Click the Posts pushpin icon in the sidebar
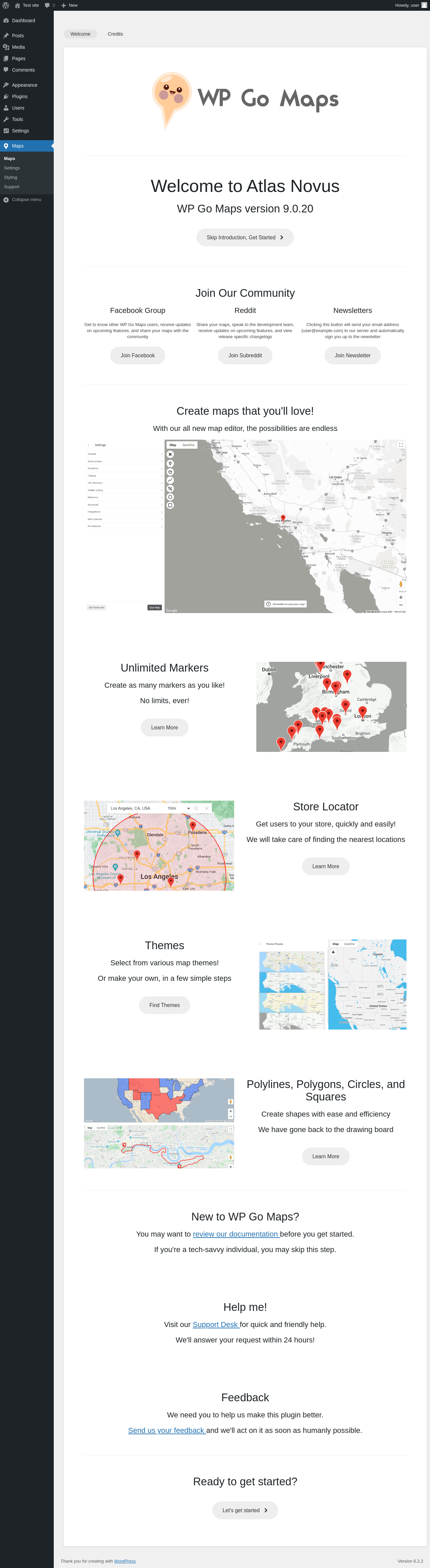 click(6, 36)
